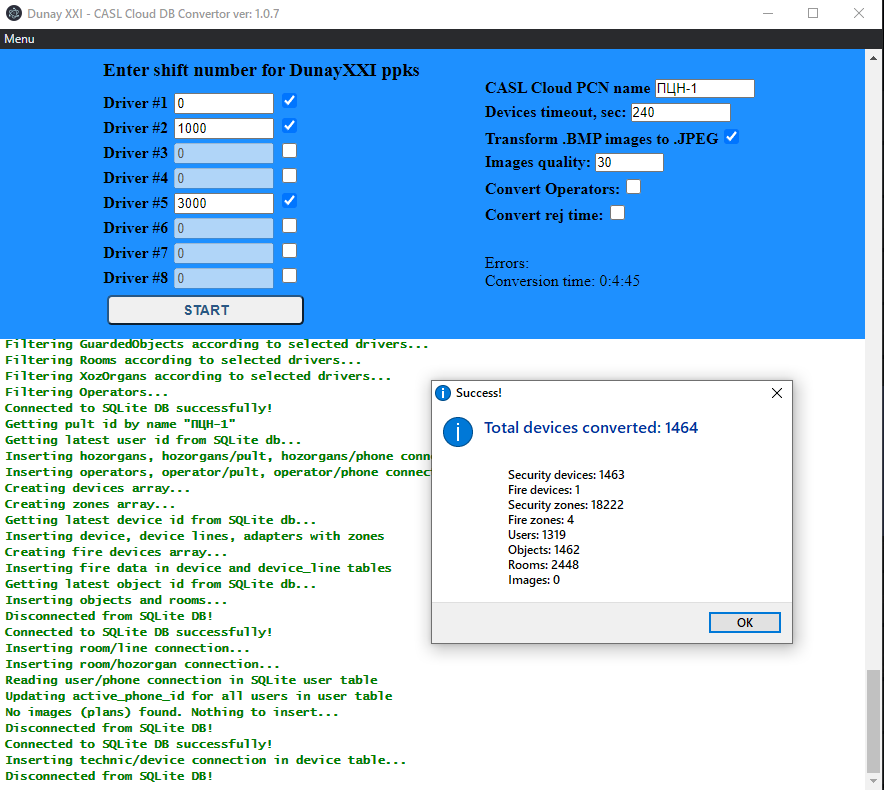Close the Dunay XXI main window
Image resolution: width=884 pixels, height=792 pixels.
859,14
